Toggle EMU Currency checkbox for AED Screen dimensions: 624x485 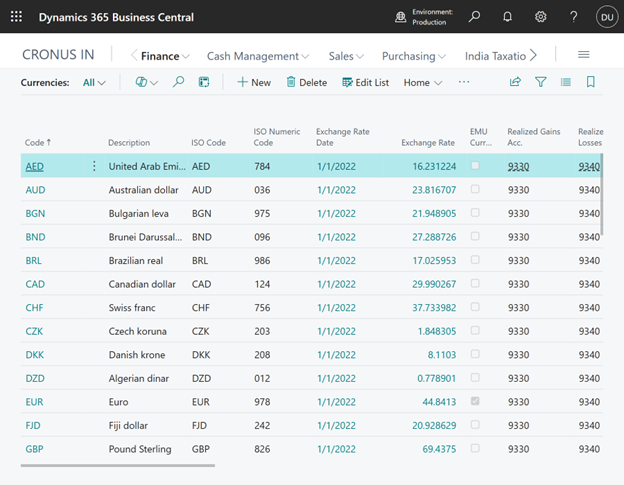[475, 166]
